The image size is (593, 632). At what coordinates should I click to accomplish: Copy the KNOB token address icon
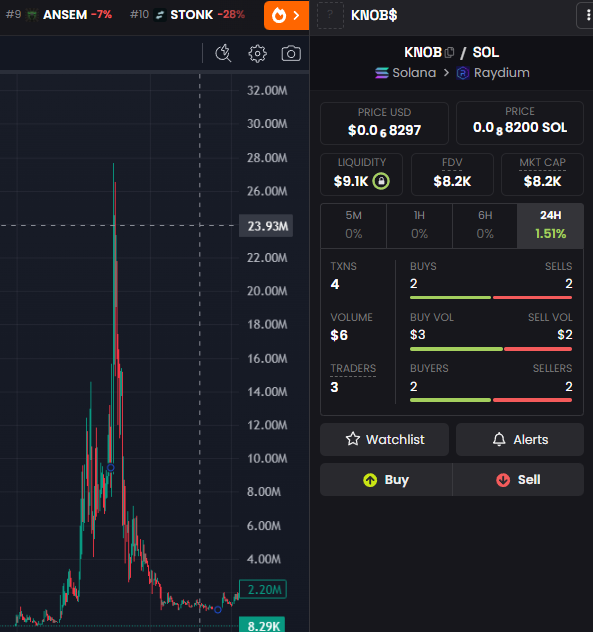[x=449, y=52]
